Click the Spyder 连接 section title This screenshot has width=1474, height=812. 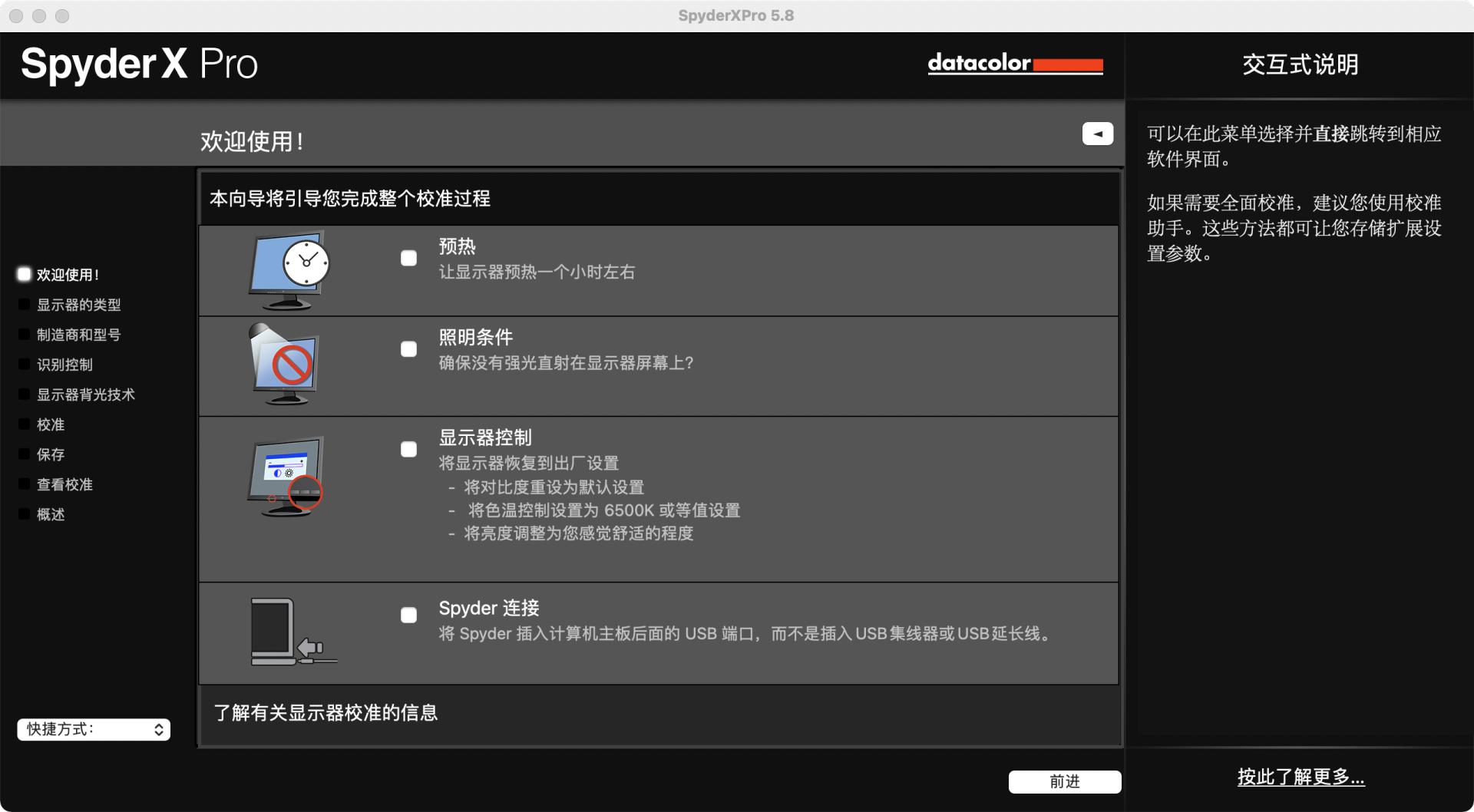point(489,608)
